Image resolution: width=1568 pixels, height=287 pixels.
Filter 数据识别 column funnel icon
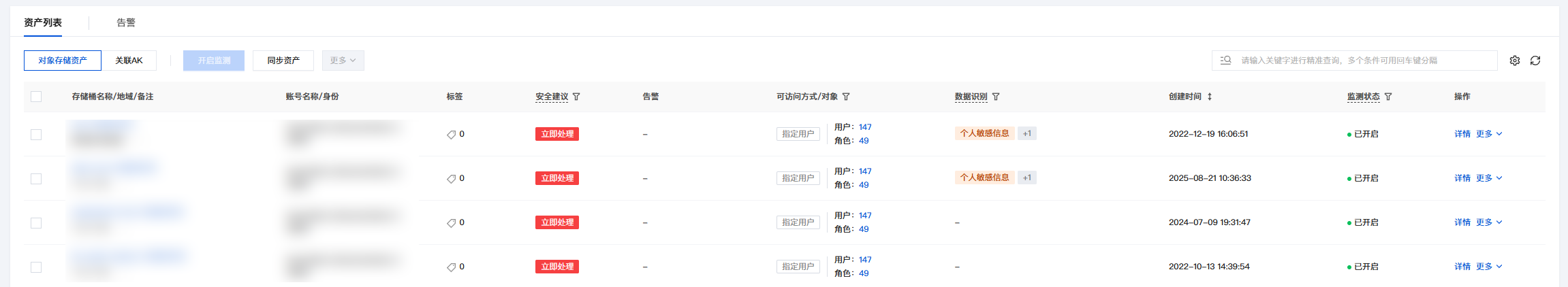[x=996, y=97]
